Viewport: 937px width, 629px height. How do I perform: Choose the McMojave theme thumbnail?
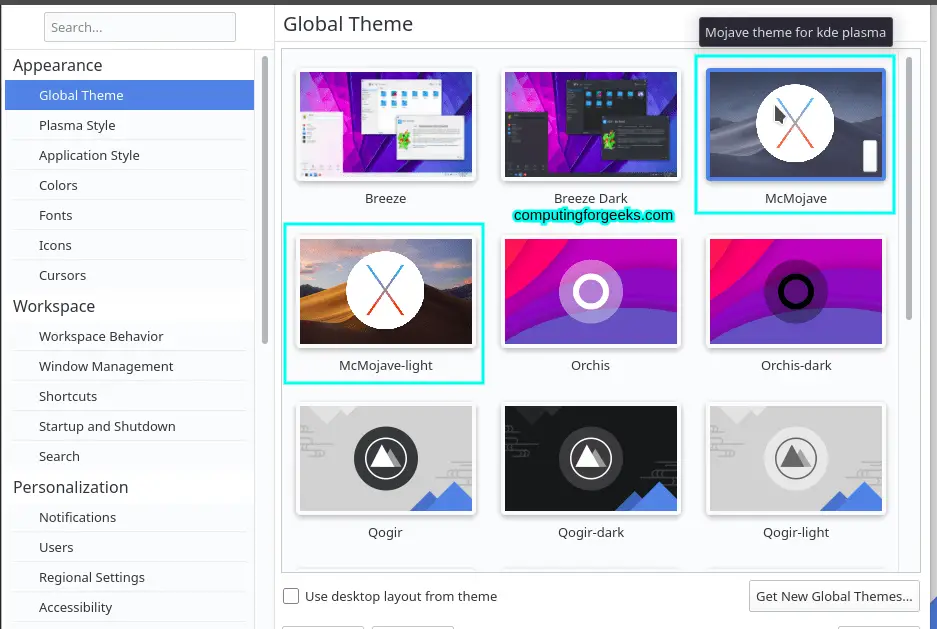click(x=795, y=124)
